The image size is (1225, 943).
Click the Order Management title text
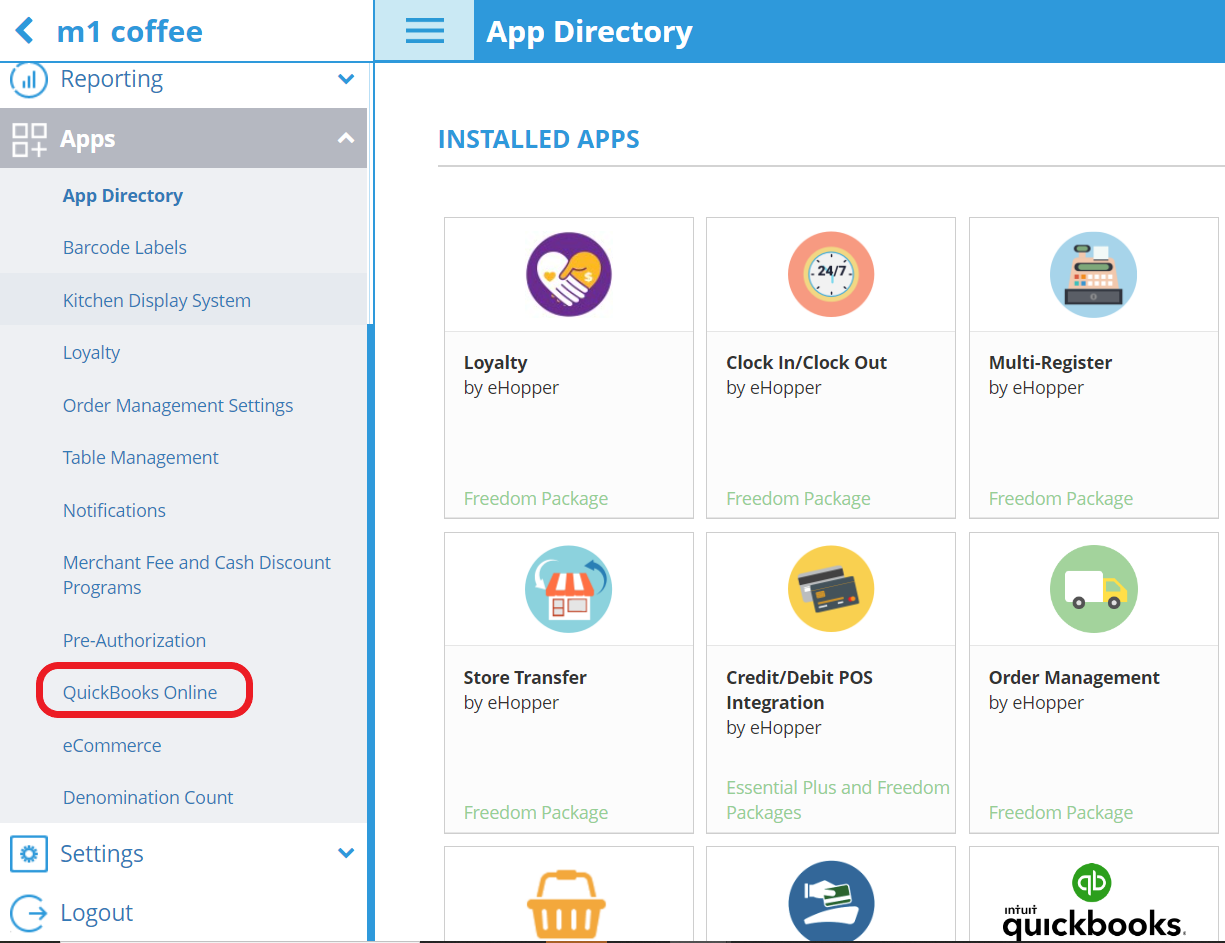[1074, 678]
